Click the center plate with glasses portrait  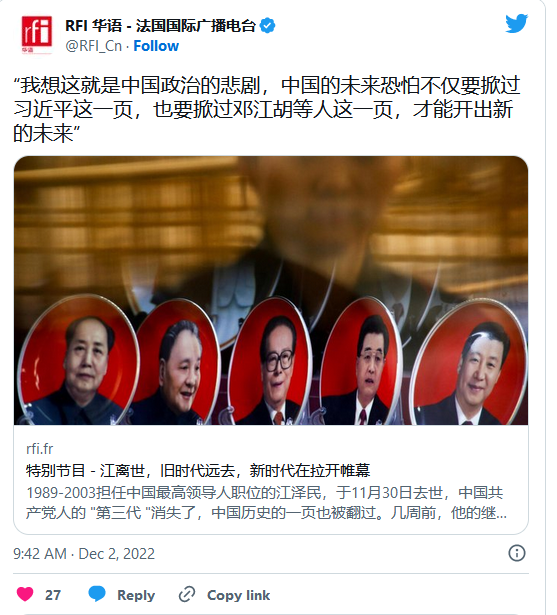[x=271, y=361]
